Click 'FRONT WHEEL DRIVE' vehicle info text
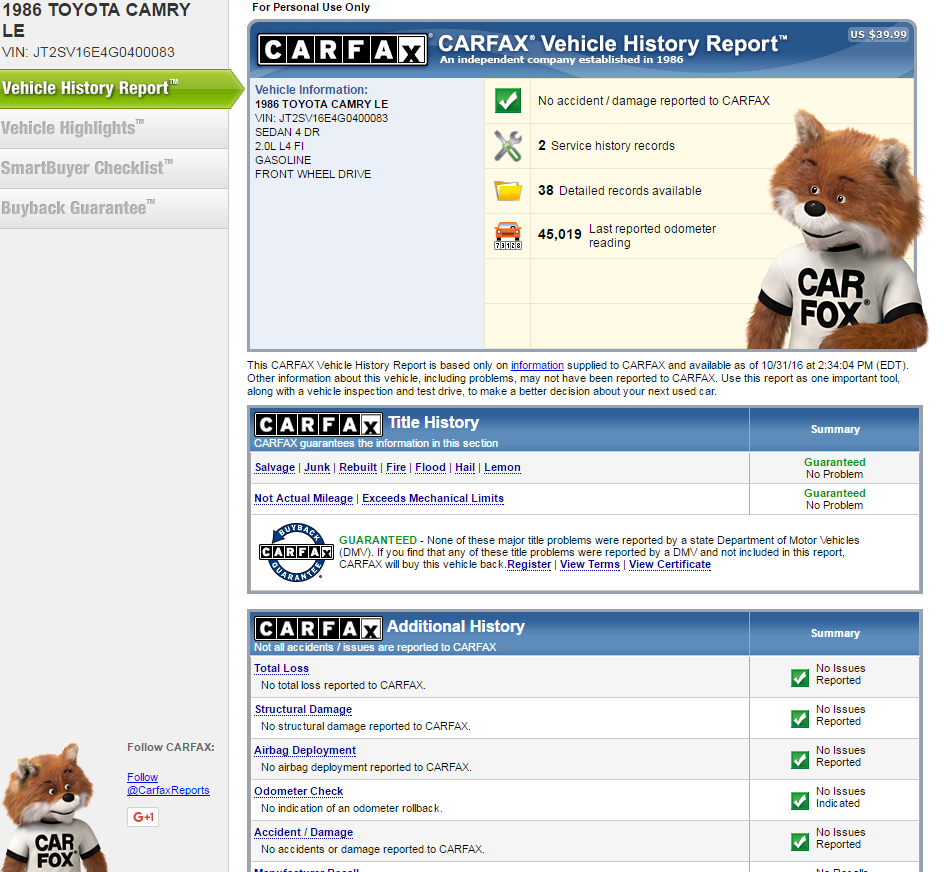Screen dimensions: 944x872 point(313,174)
